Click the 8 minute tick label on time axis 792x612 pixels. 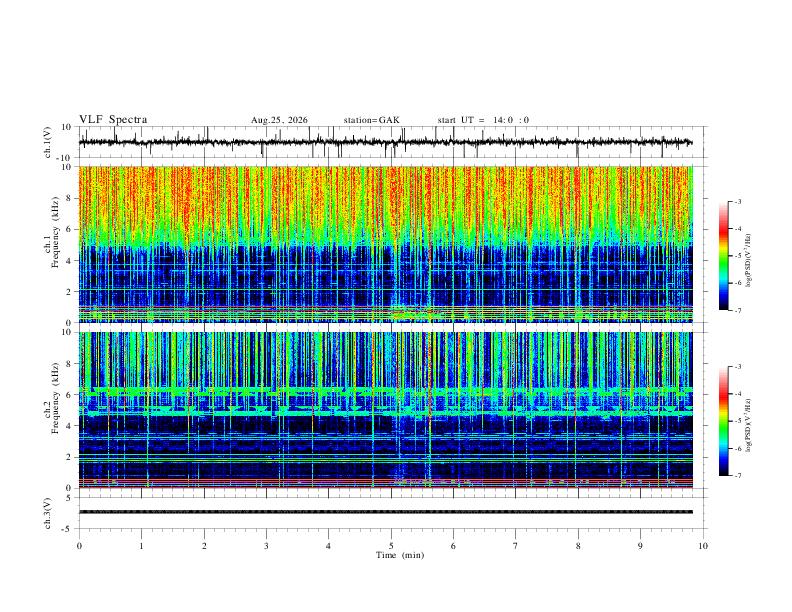click(x=578, y=546)
